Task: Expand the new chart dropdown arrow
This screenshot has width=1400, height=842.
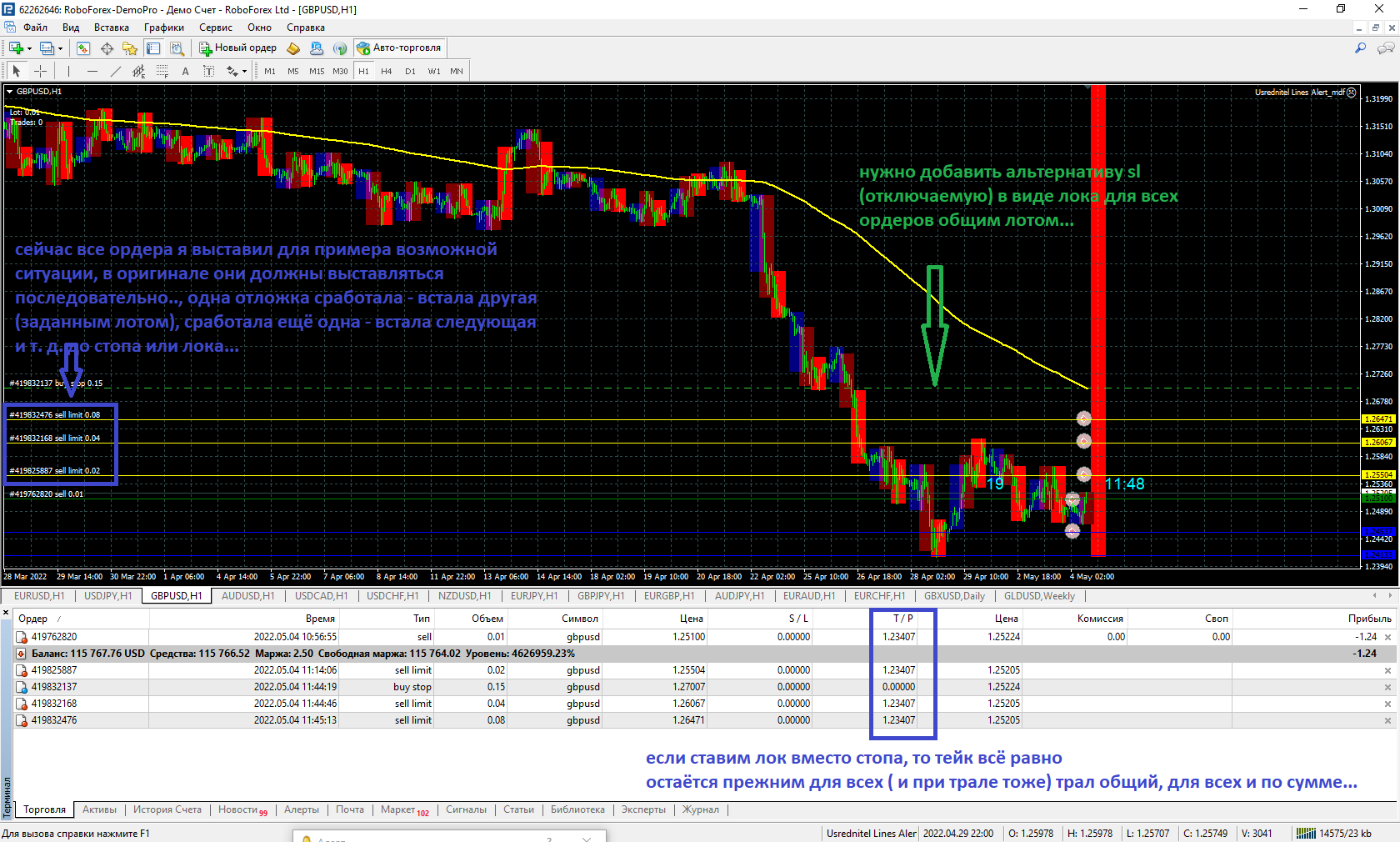Action: click(29, 48)
